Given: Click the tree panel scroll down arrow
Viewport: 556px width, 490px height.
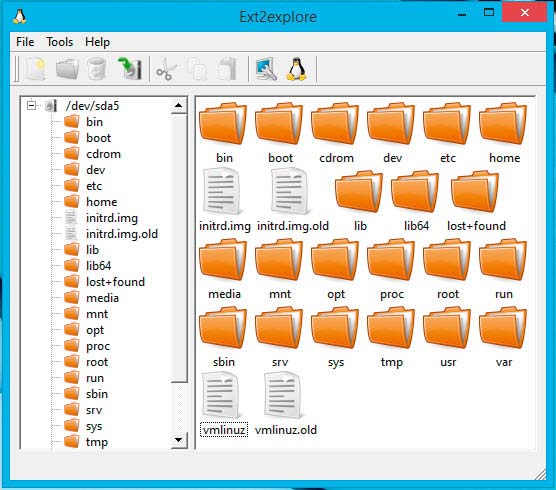Looking at the screenshot, I should pyautogui.click(x=178, y=440).
